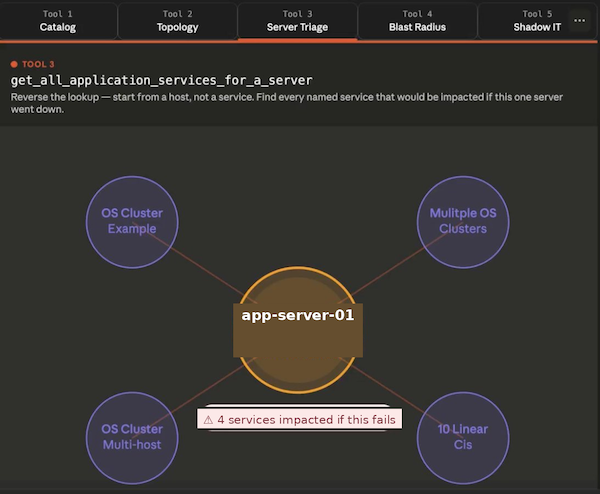Click the 'Reverse the lookup' description text
Screen dimensions: 600x494
click(x=287, y=103)
